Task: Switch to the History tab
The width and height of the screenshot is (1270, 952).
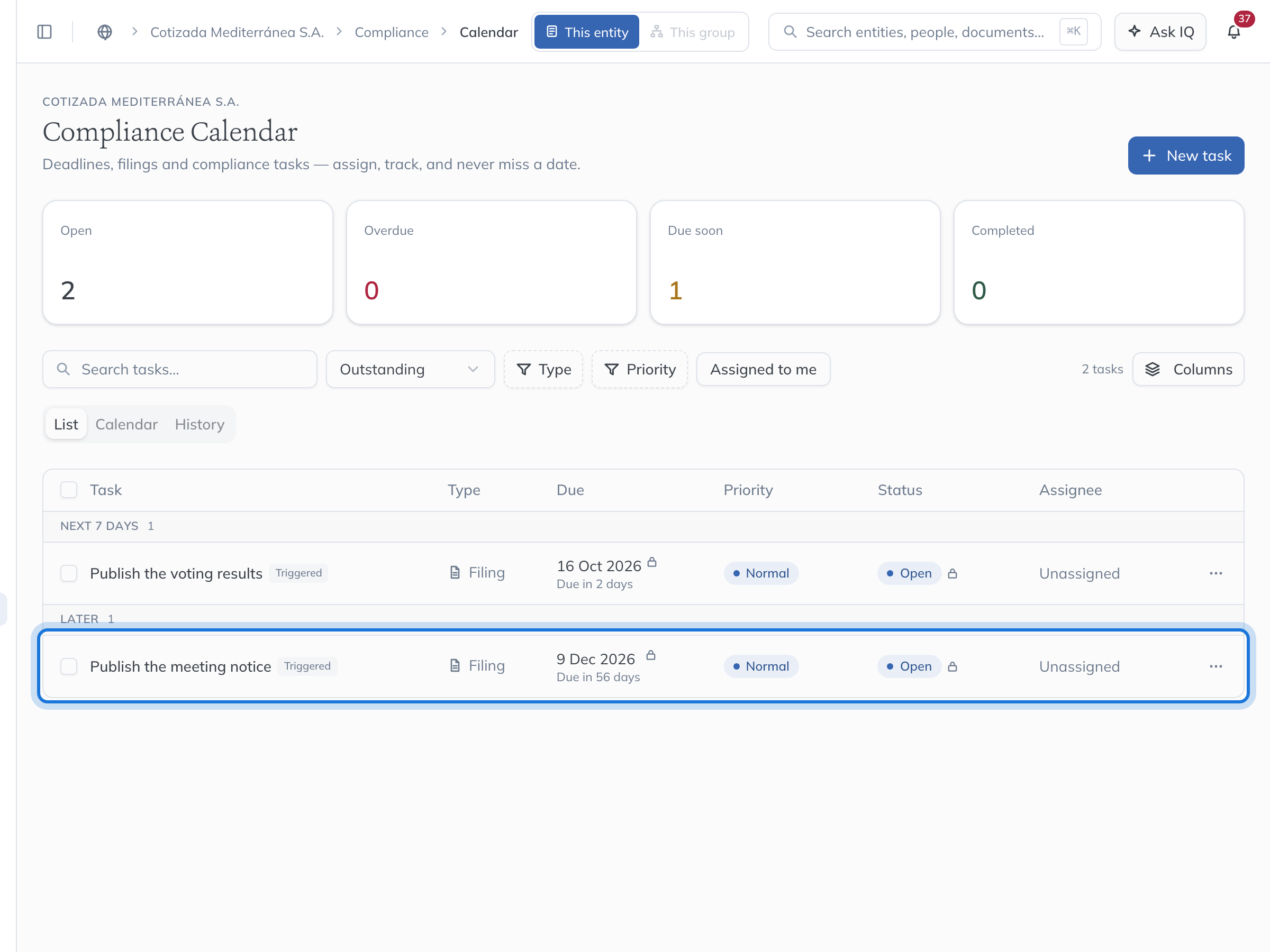Action: [200, 424]
